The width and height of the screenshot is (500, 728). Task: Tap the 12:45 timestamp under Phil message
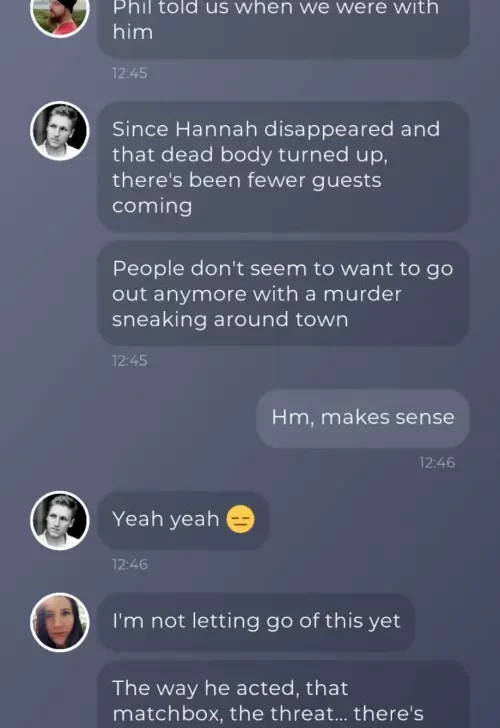pyautogui.click(x=130, y=73)
